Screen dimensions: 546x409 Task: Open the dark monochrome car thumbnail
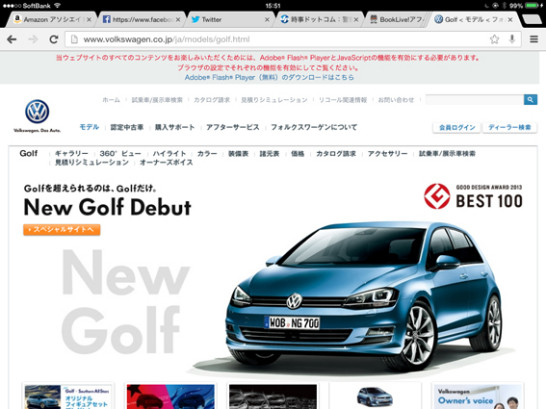(273, 396)
